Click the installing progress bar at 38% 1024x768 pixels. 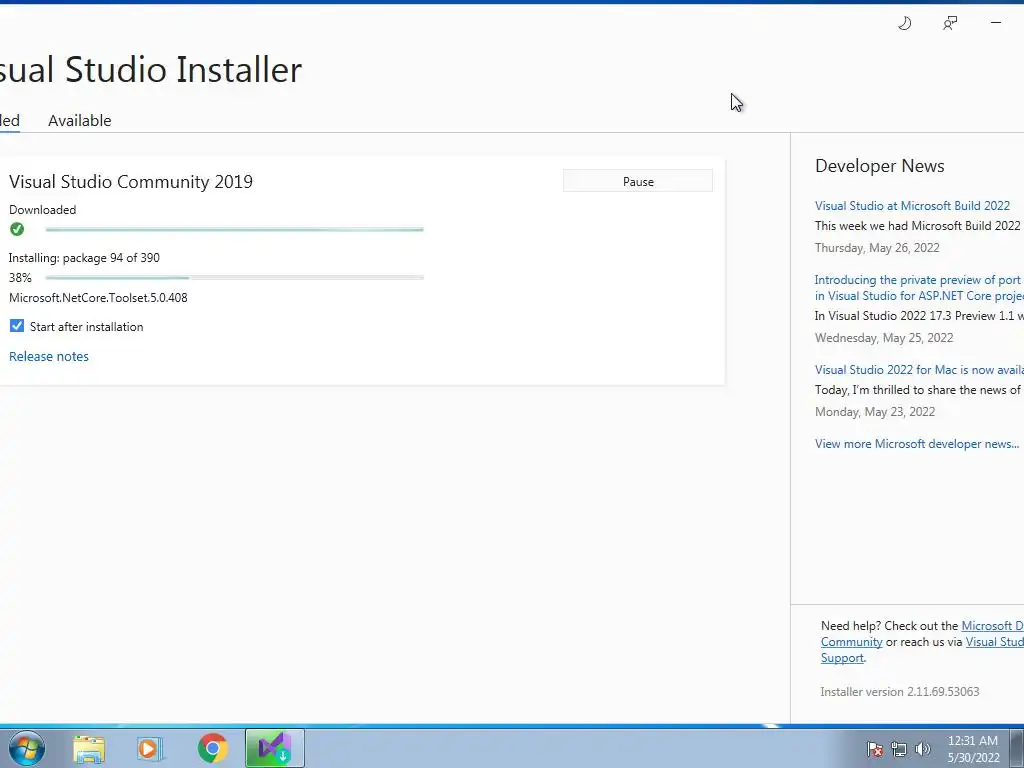point(234,278)
